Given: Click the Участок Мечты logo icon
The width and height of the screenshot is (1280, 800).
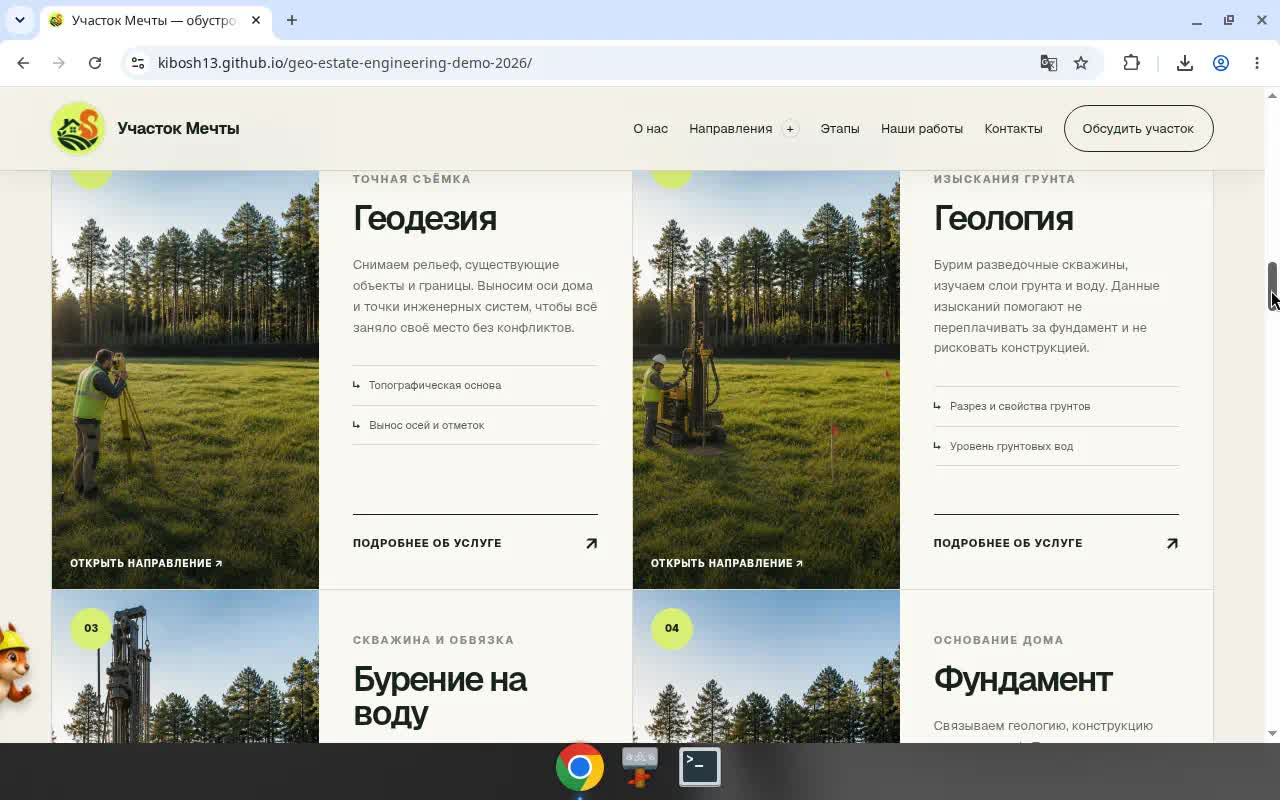Looking at the screenshot, I should pyautogui.click(x=78, y=128).
